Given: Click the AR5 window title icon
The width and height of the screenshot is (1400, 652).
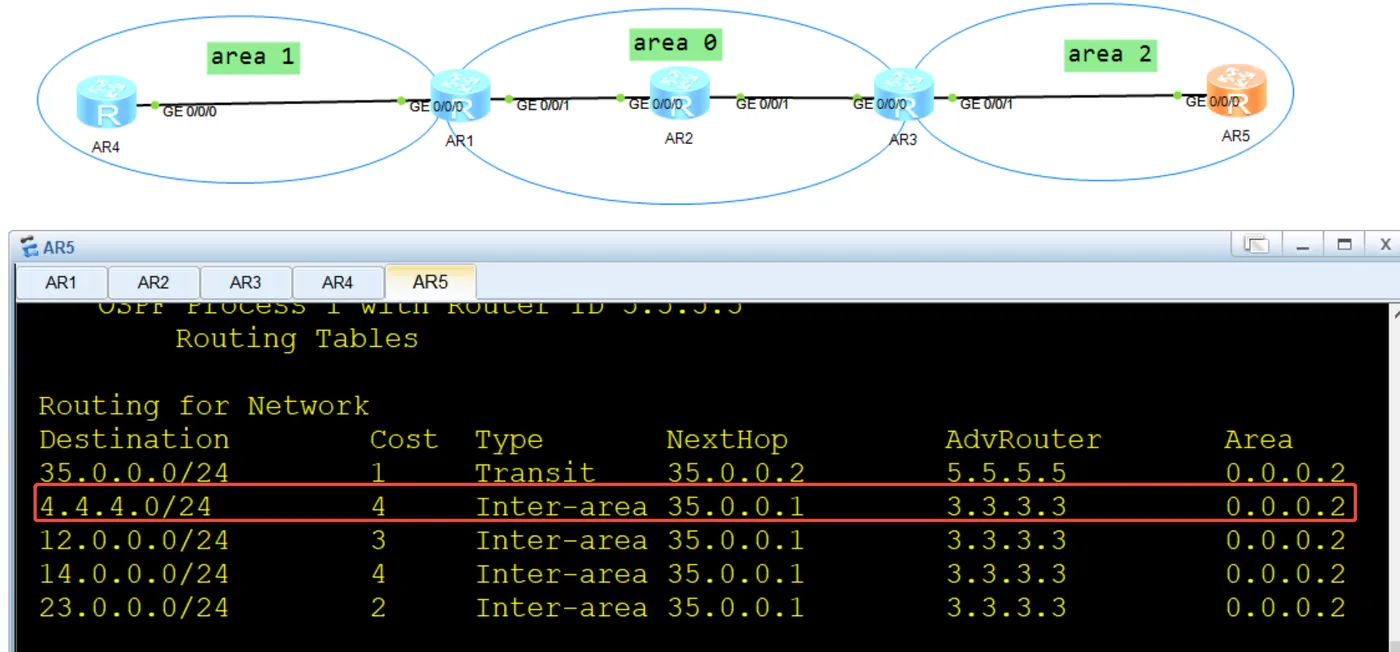Looking at the screenshot, I should (x=30, y=247).
